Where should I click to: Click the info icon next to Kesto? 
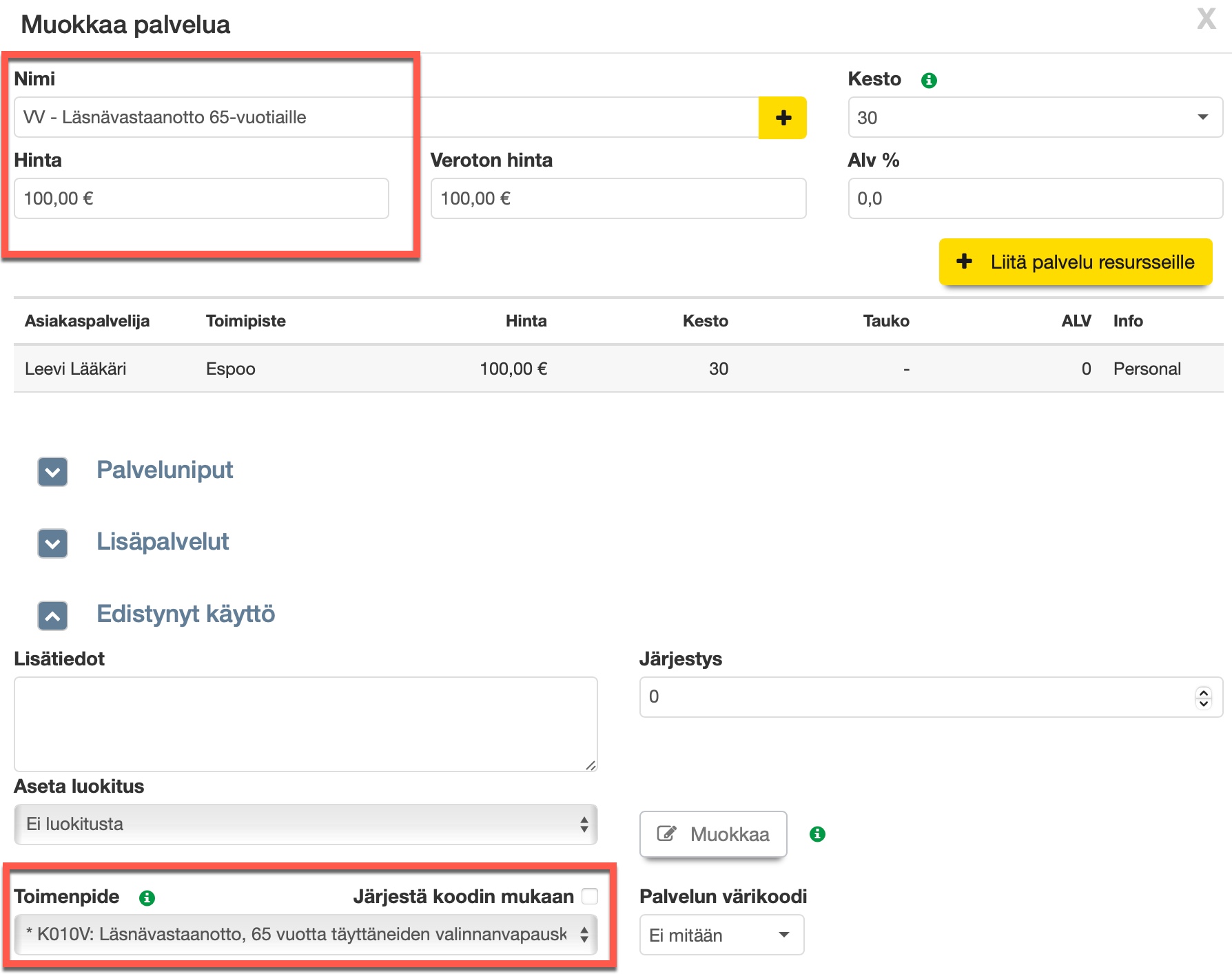929,81
